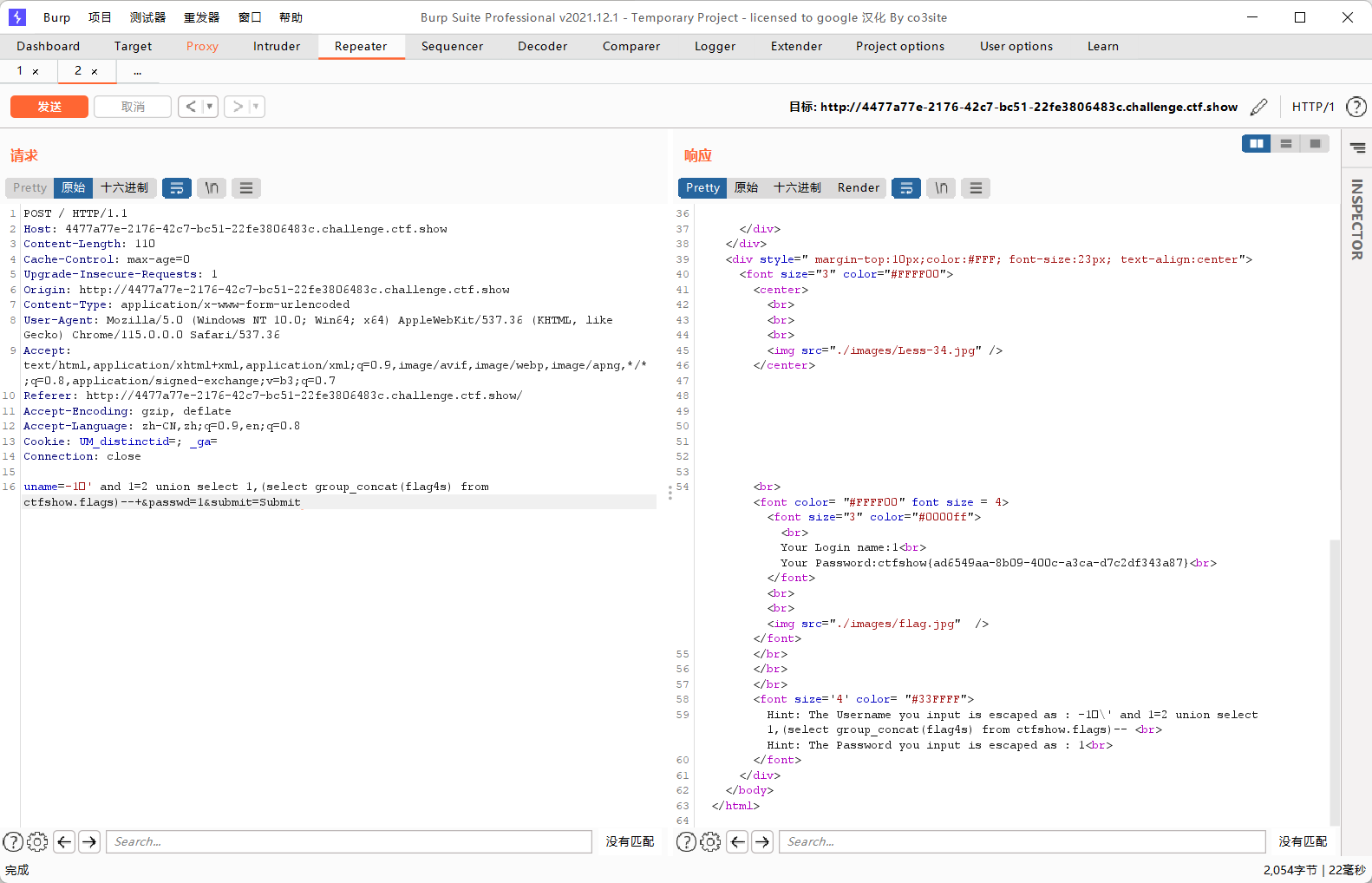
Task: Open Intruder tab
Action: [277, 46]
